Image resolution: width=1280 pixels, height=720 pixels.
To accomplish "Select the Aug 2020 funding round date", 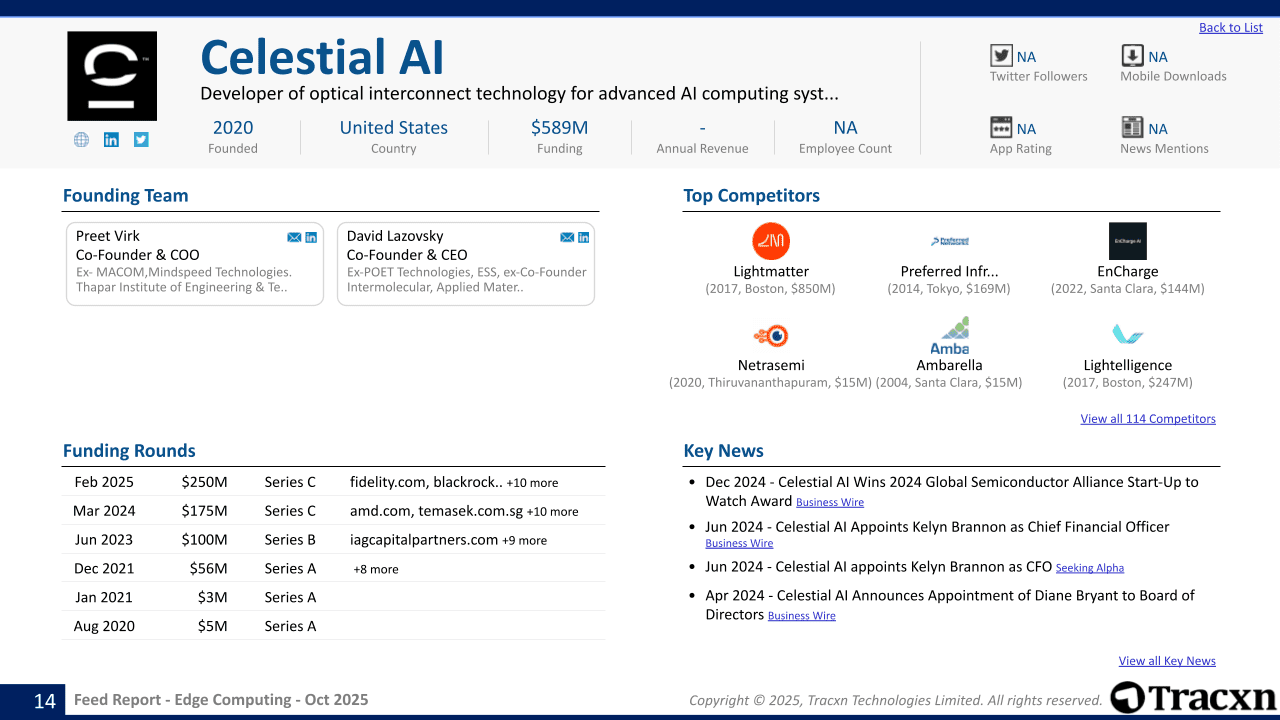I will [x=104, y=627].
